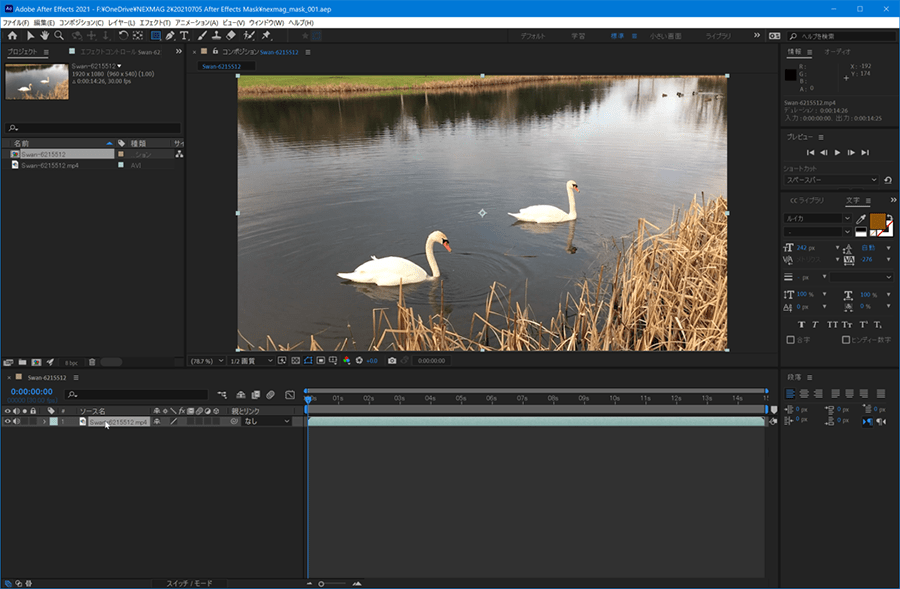Screen dimensions: 900x589
Task: Enable the ヒンディー数字 checkbox
Action: coord(844,340)
